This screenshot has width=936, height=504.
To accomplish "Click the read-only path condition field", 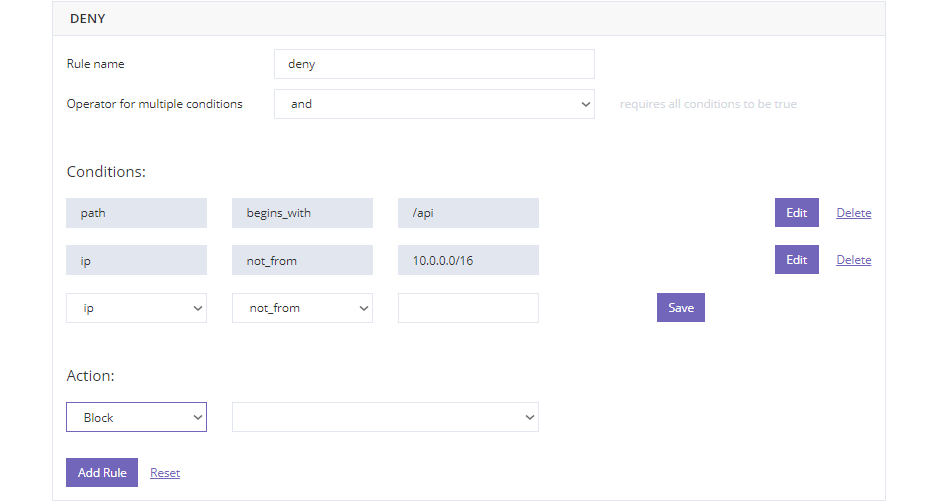I will pos(136,213).
